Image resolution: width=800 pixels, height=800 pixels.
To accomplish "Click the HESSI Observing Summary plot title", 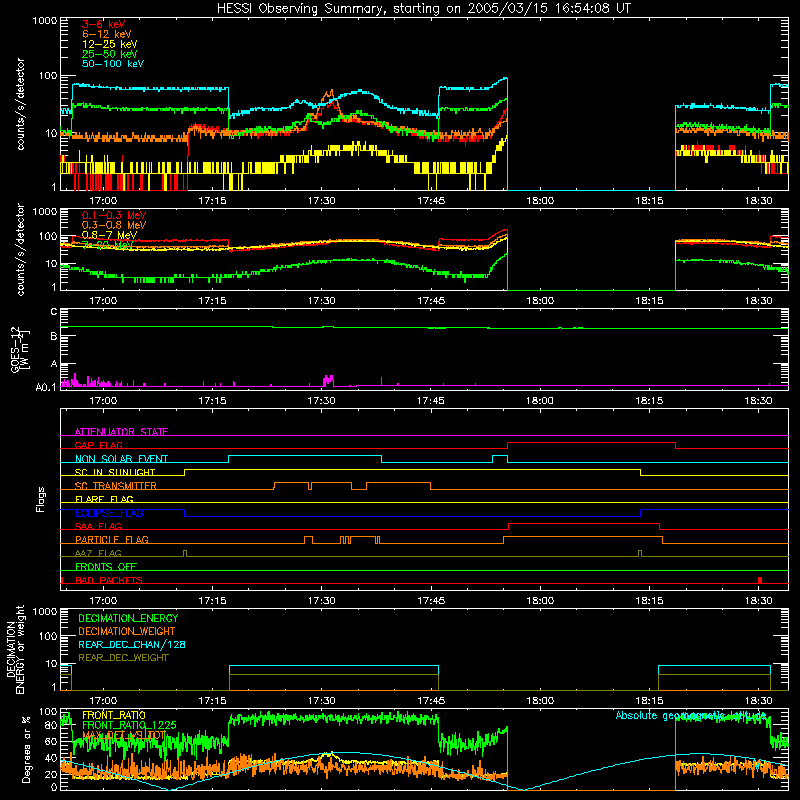I will point(423,9).
